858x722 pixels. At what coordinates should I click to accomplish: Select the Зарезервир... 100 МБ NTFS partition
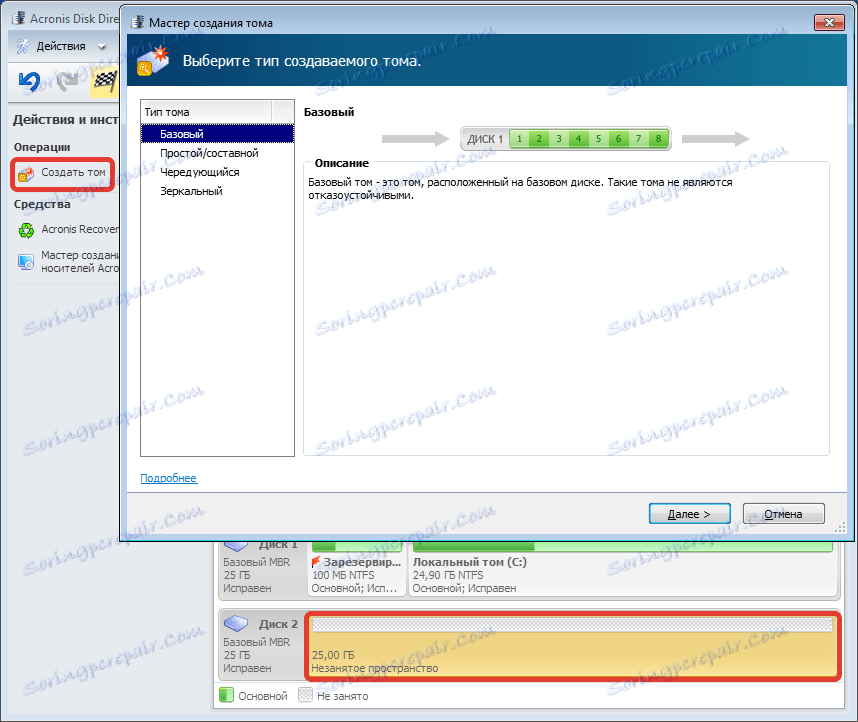click(357, 568)
